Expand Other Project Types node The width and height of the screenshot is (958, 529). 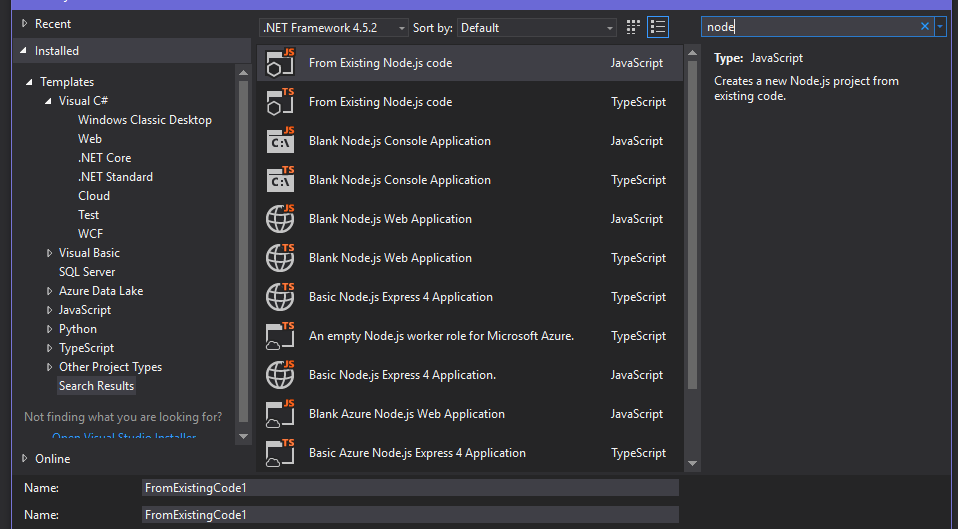tap(49, 367)
